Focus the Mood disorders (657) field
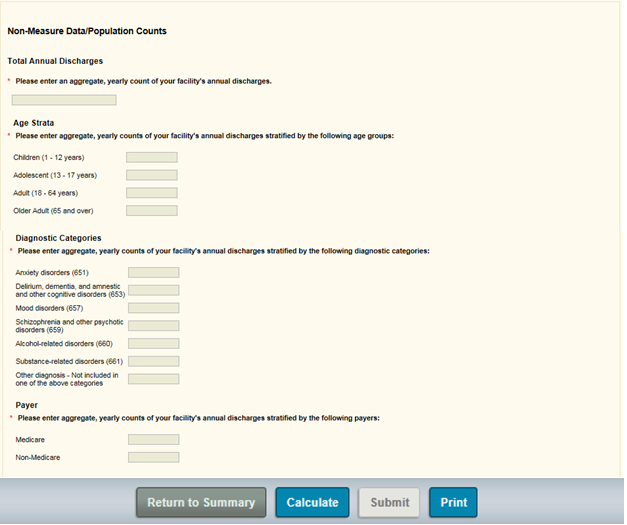 [x=154, y=308]
